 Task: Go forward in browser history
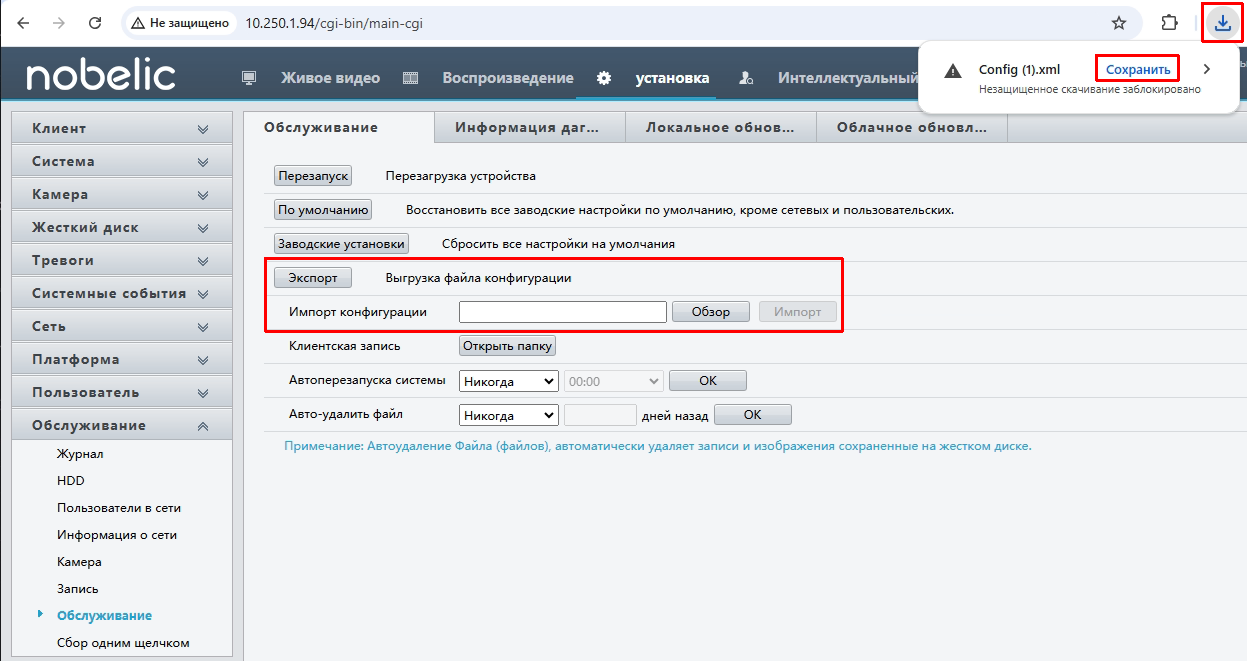click(59, 22)
